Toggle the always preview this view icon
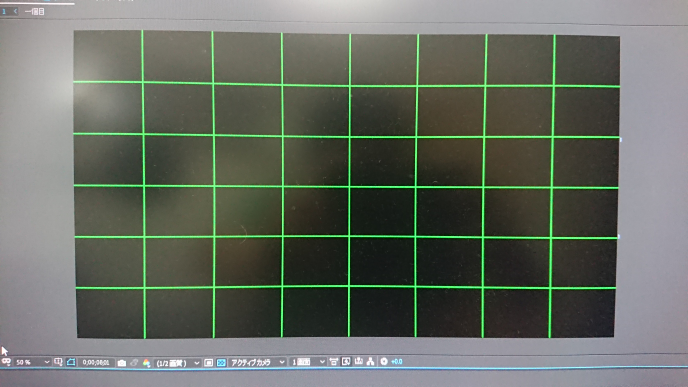The image size is (688, 387). point(6,362)
